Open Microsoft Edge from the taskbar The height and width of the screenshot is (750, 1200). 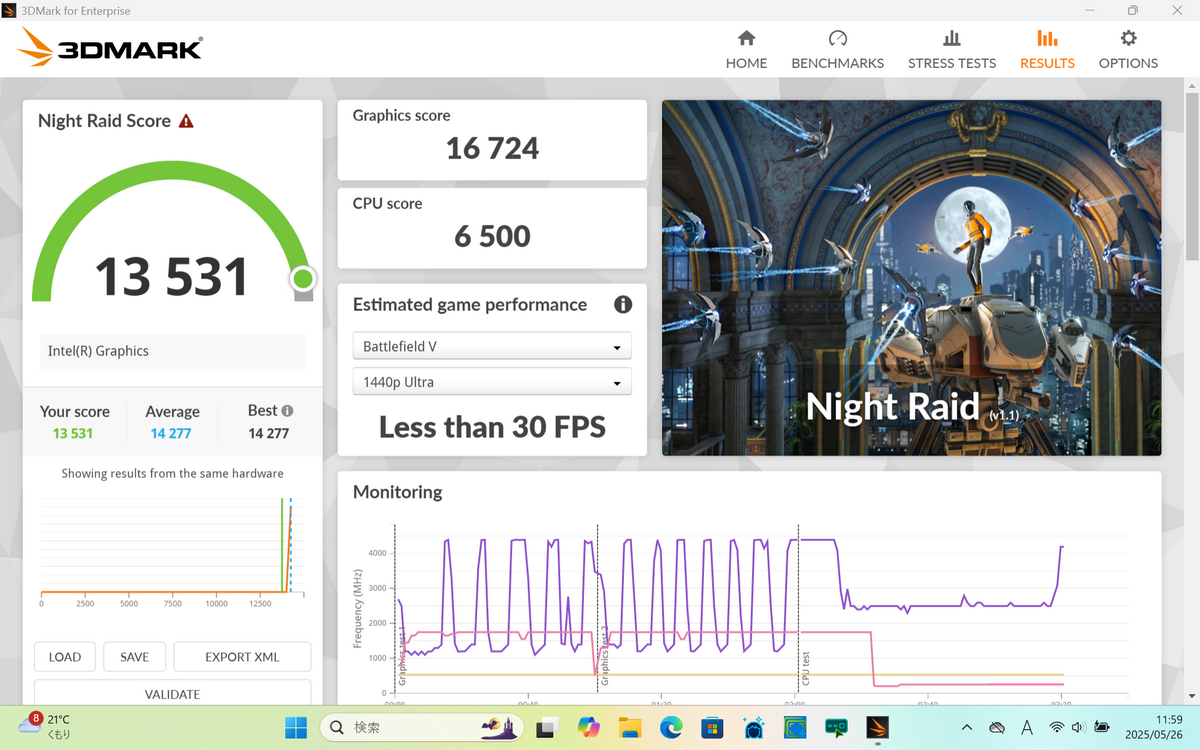tap(670, 727)
